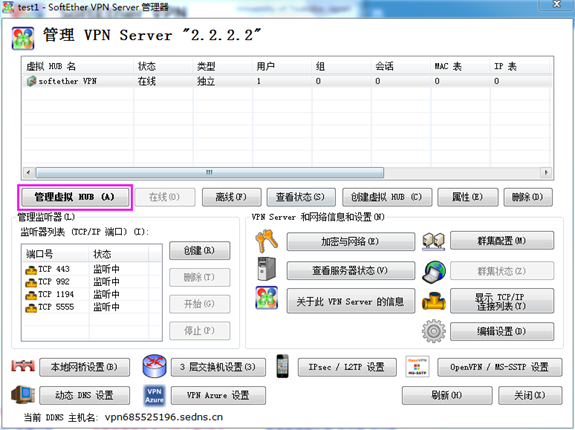Click the gear icon beside 编辑设置

tap(434, 331)
